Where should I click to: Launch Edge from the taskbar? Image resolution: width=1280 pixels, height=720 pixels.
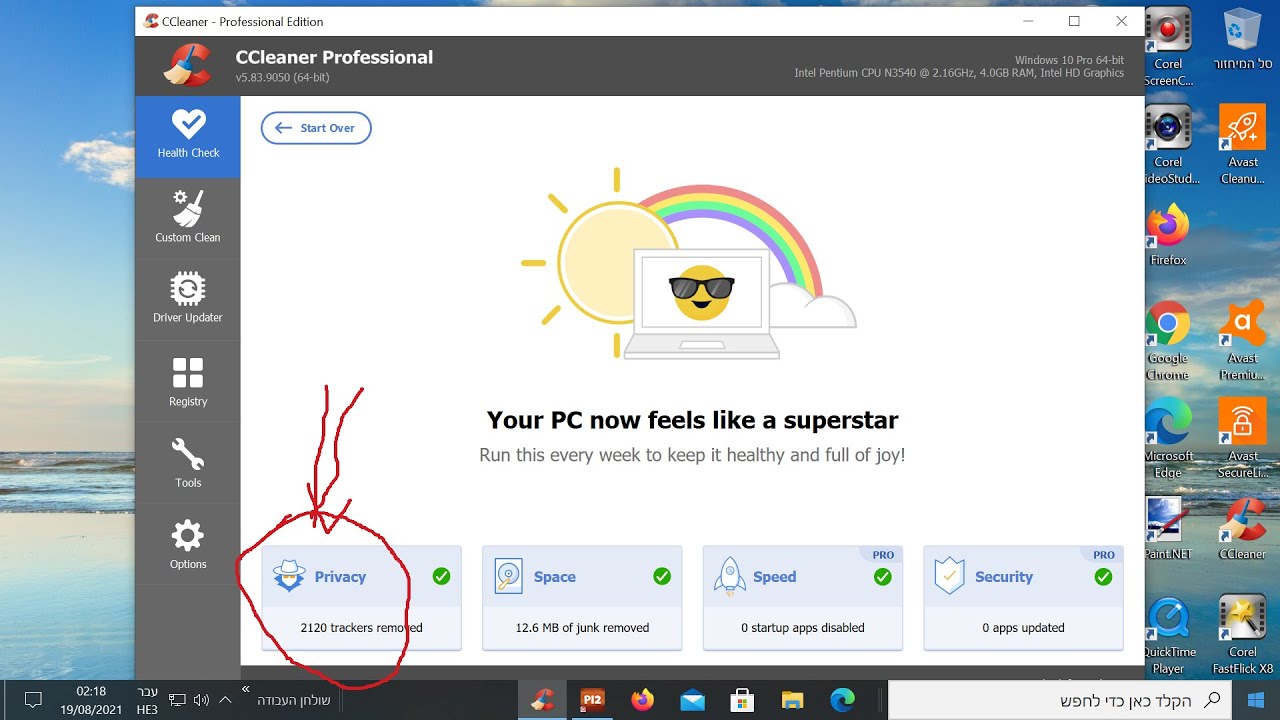pos(842,700)
